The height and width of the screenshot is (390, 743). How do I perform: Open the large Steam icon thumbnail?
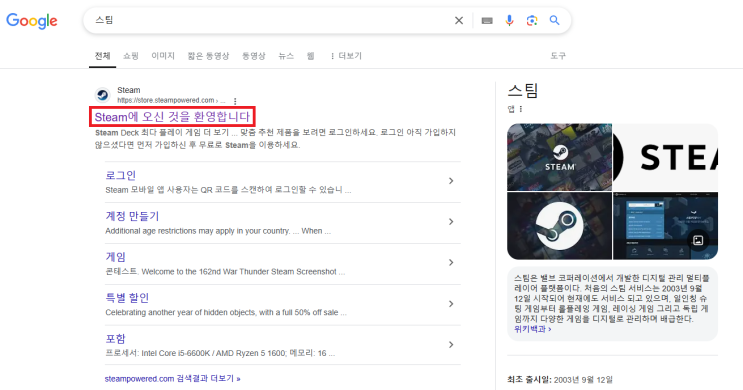click(x=560, y=226)
